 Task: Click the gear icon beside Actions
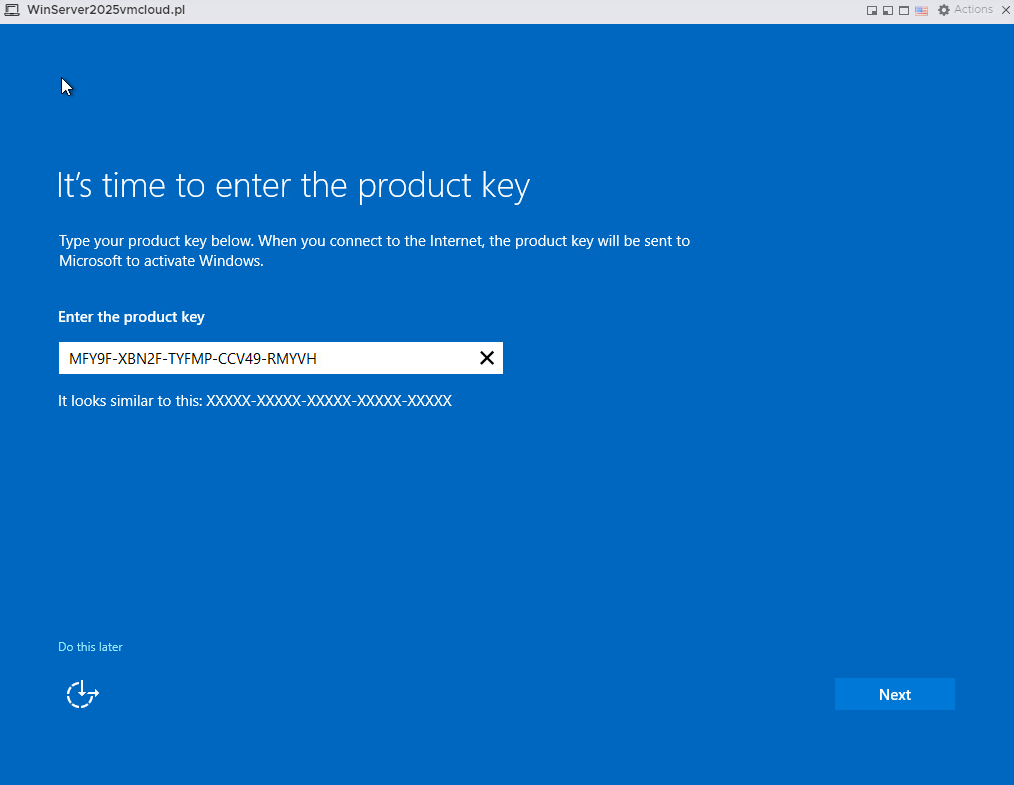click(944, 10)
